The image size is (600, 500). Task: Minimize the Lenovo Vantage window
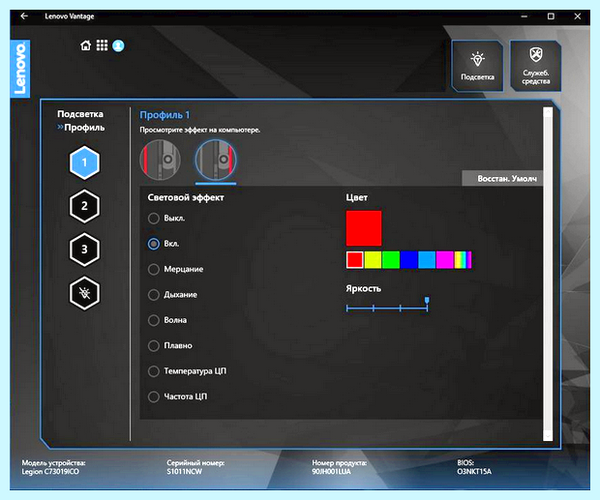(x=524, y=16)
